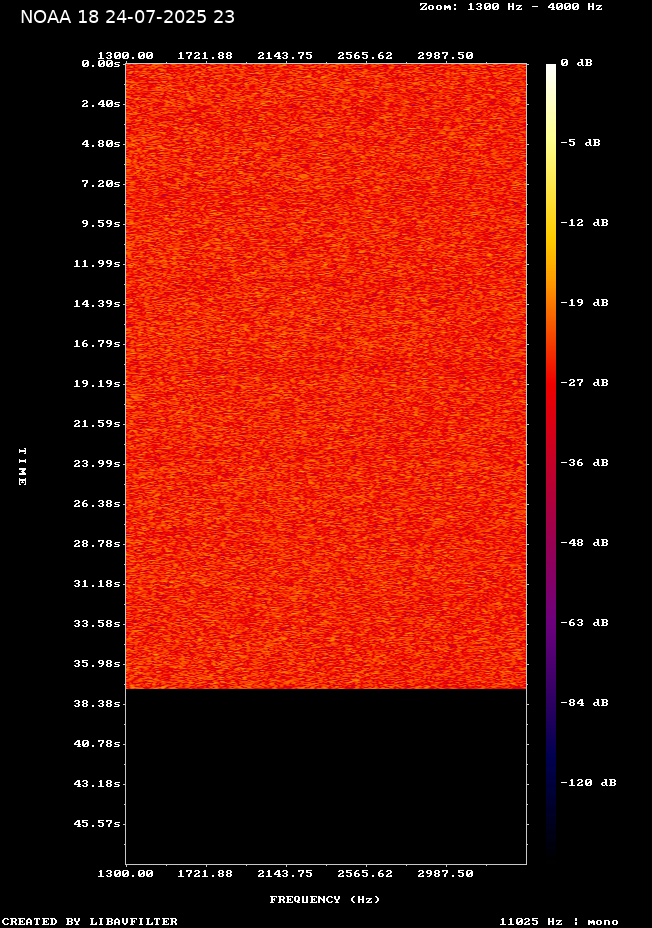
Task: Click the time label 38.38s
Action: click(97, 704)
